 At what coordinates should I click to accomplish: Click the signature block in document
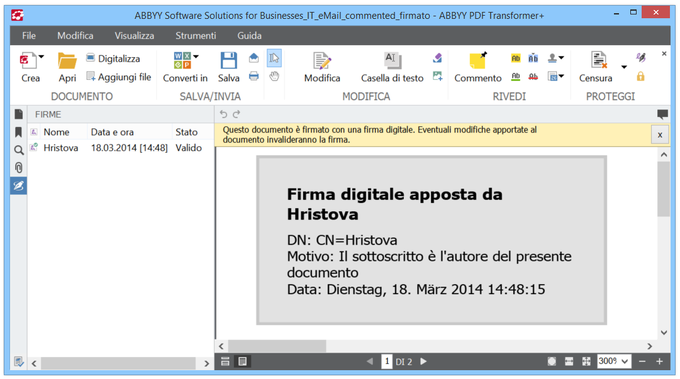(432, 240)
